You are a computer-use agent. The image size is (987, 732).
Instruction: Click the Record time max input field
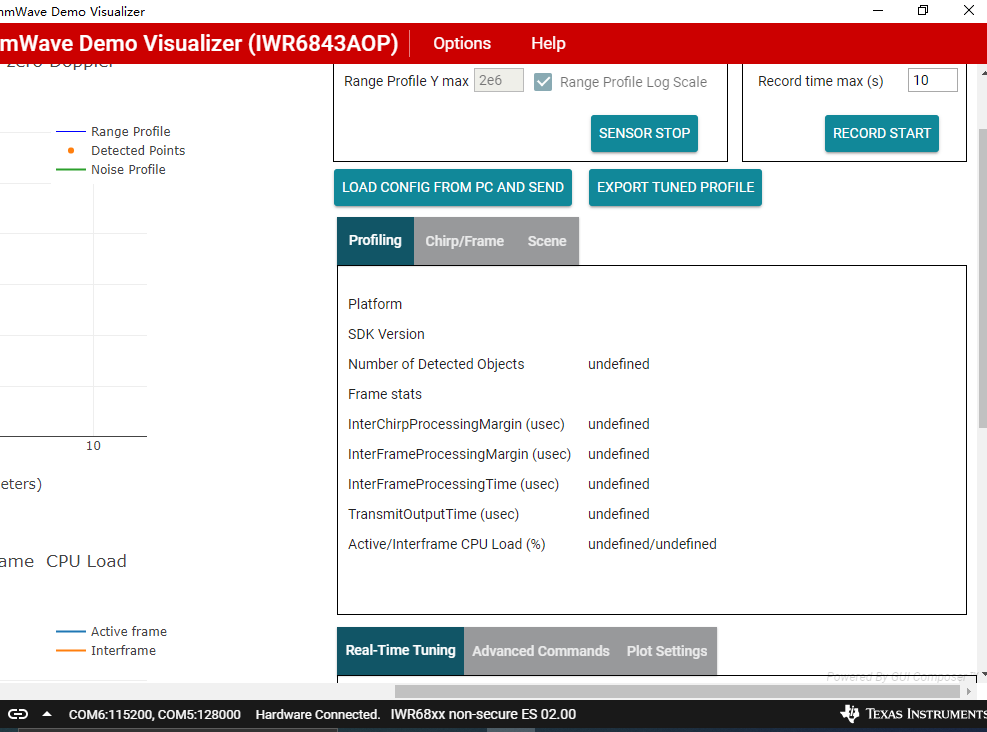point(932,81)
